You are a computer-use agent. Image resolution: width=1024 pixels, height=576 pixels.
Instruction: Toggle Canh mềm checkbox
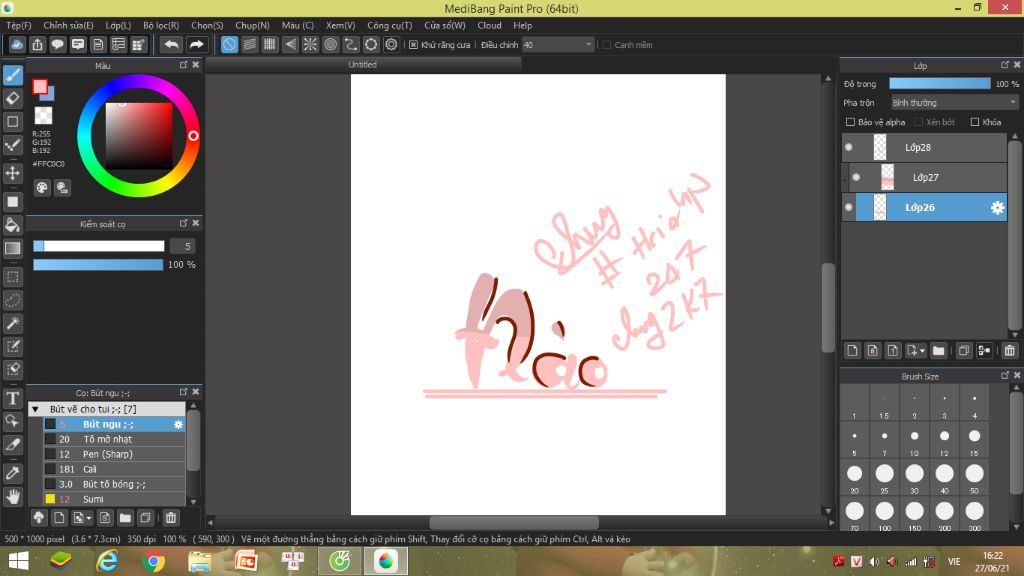[607, 45]
